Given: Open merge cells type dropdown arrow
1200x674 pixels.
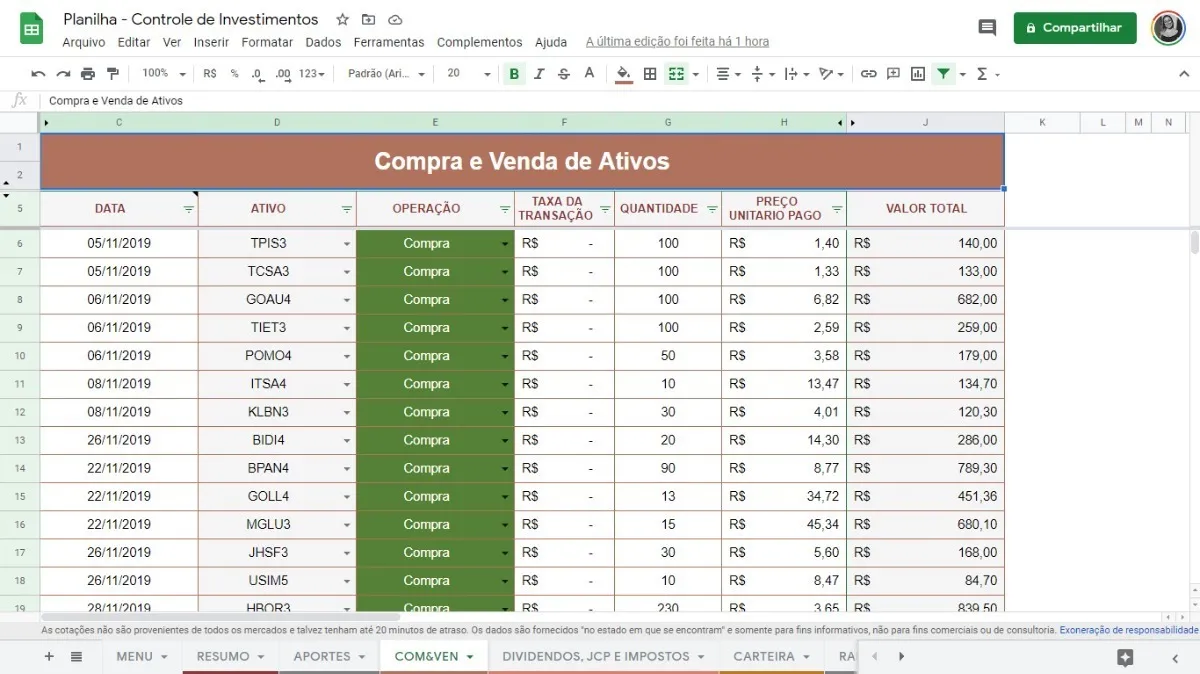Looking at the screenshot, I should (695, 74).
